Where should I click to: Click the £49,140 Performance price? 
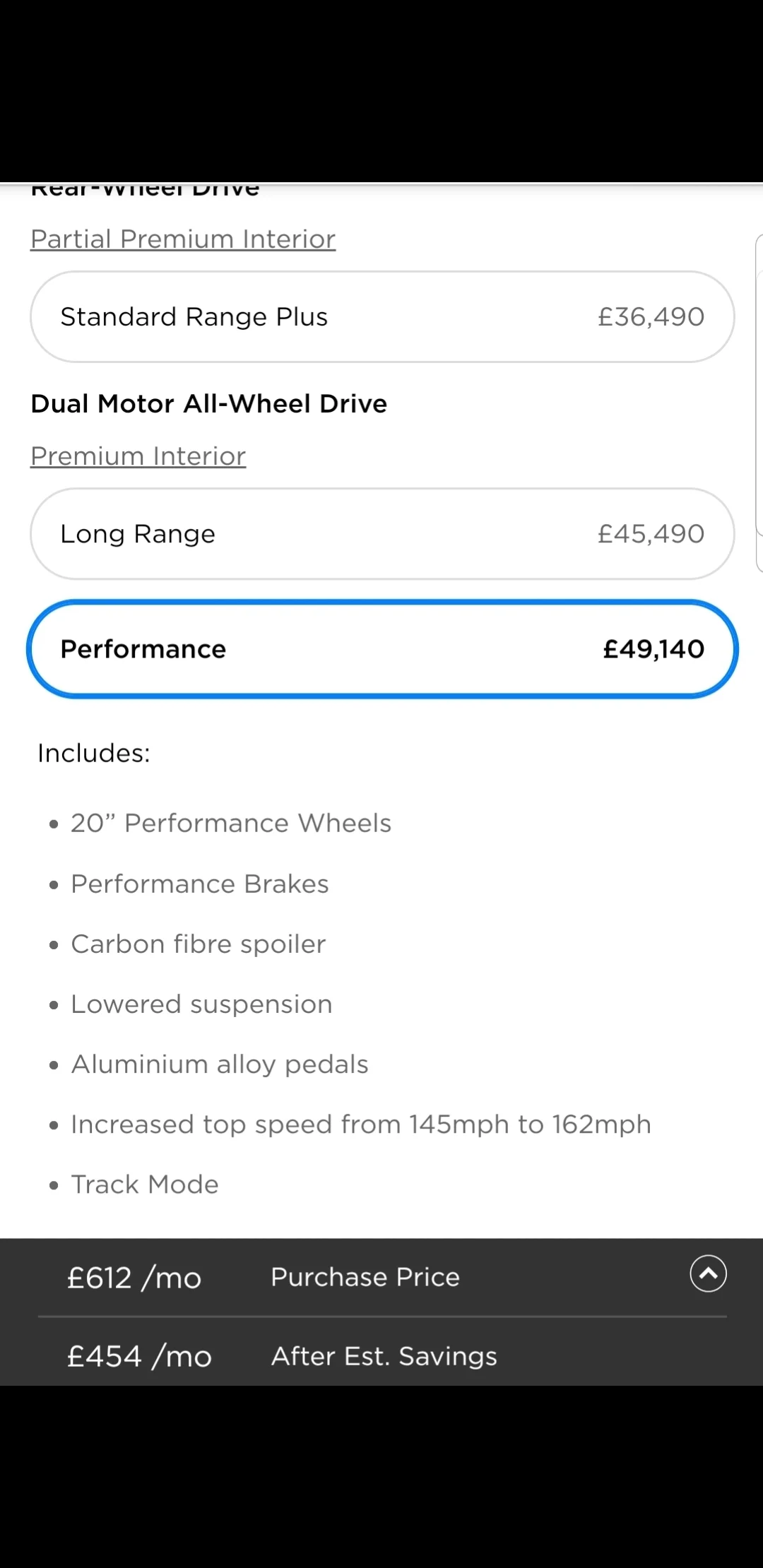coord(653,648)
